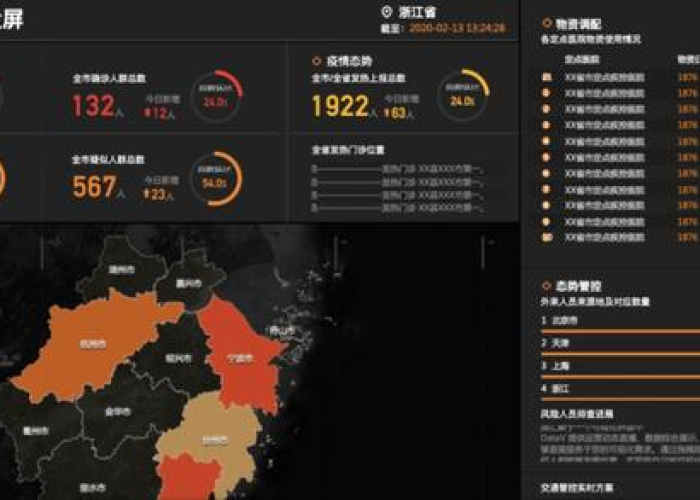Click the location pin icon beside 浙江省

tap(387, 12)
